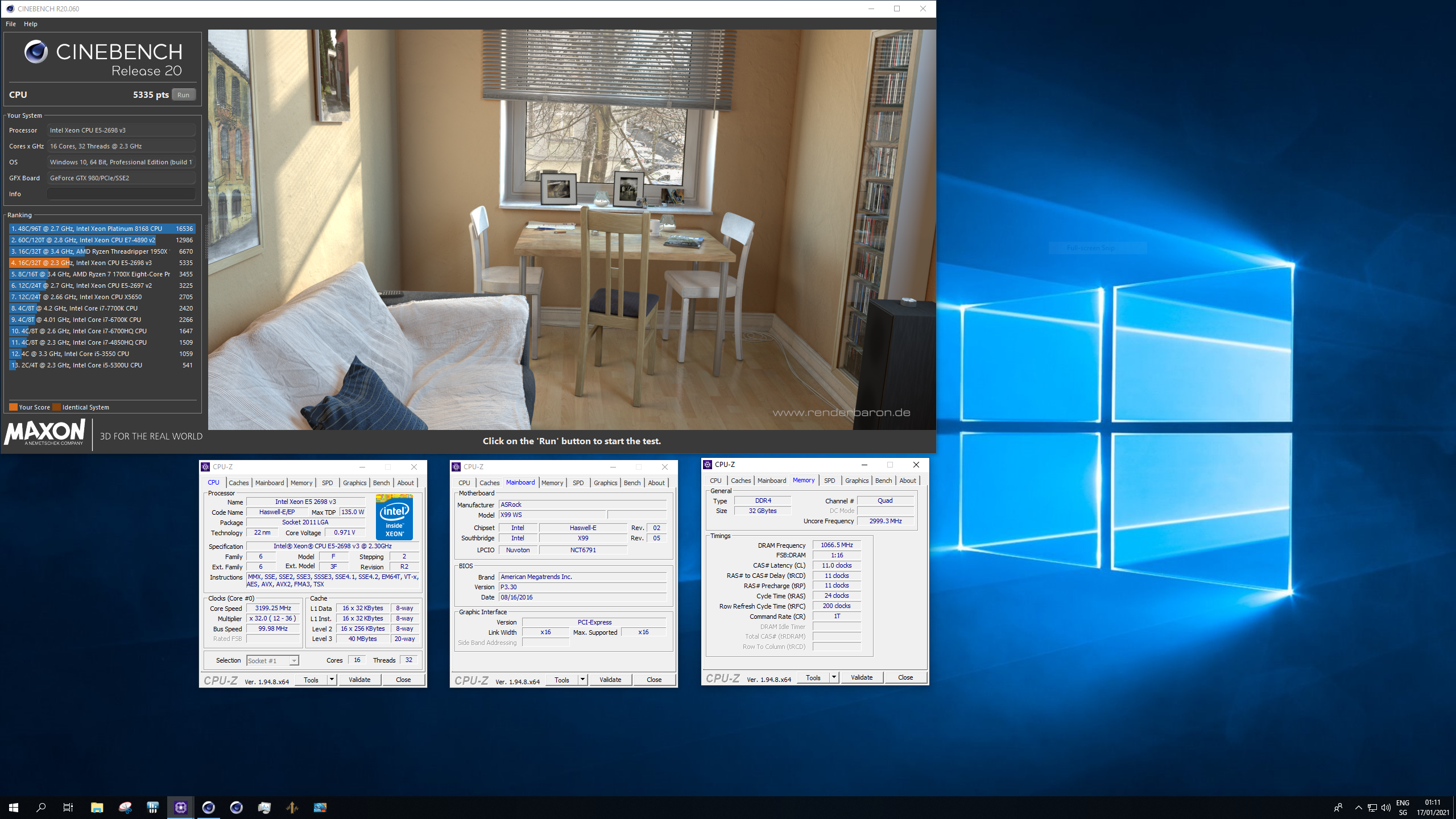This screenshot has width=1456, height=819.
Task: Open the white bar-chart taskbar app
Action: point(152,807)
